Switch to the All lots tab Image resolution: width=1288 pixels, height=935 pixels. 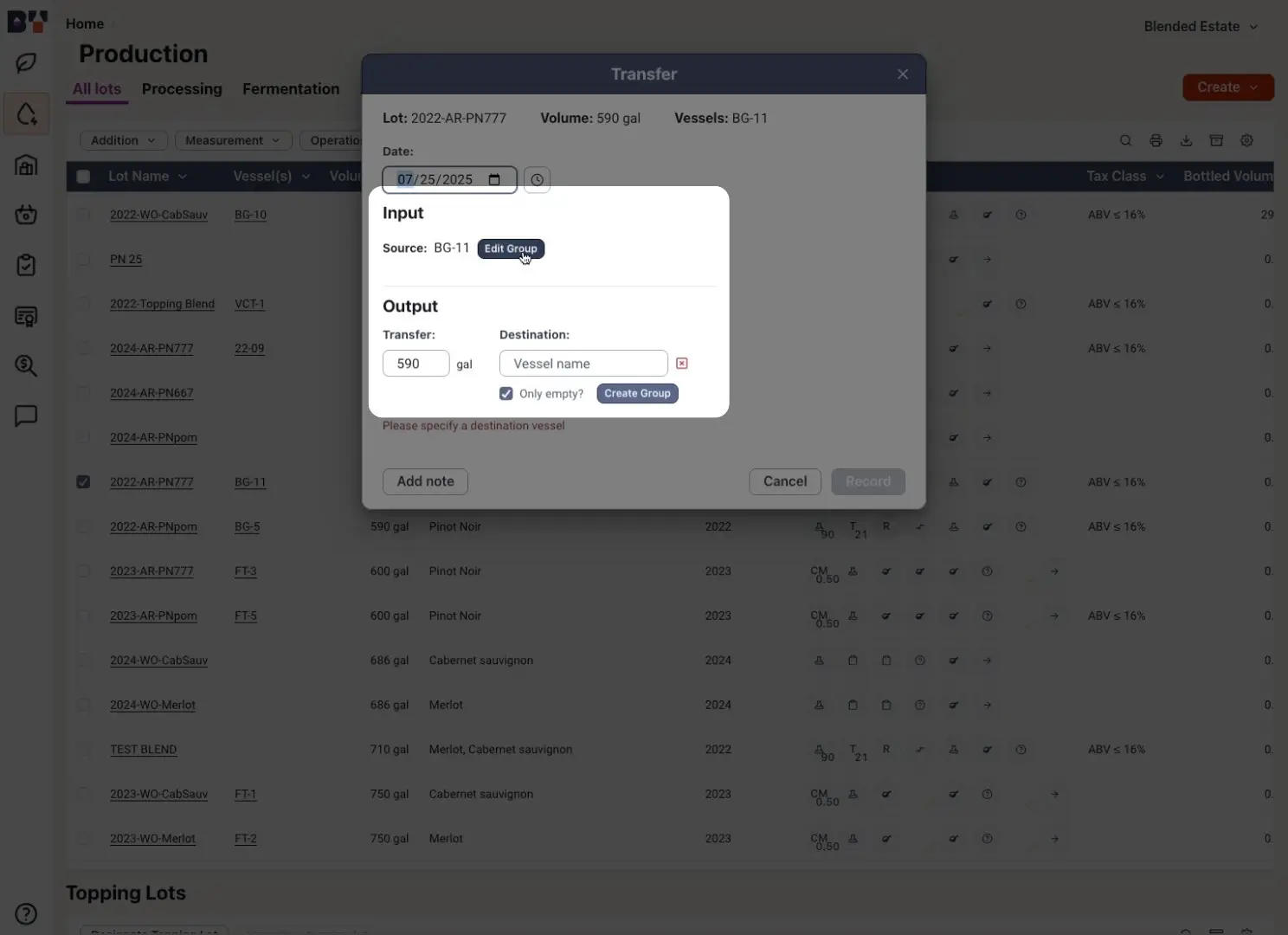(97, 89)
